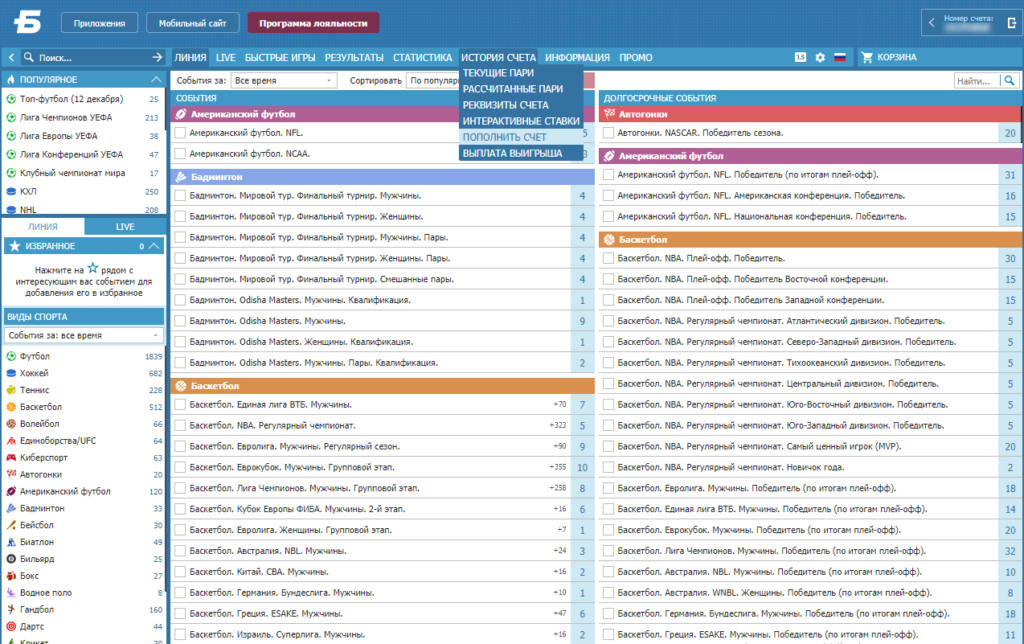This screenshot has width=1024, height=644.
Task: Click magnifier icon in the Найти field
Action: click(1010, 80)
